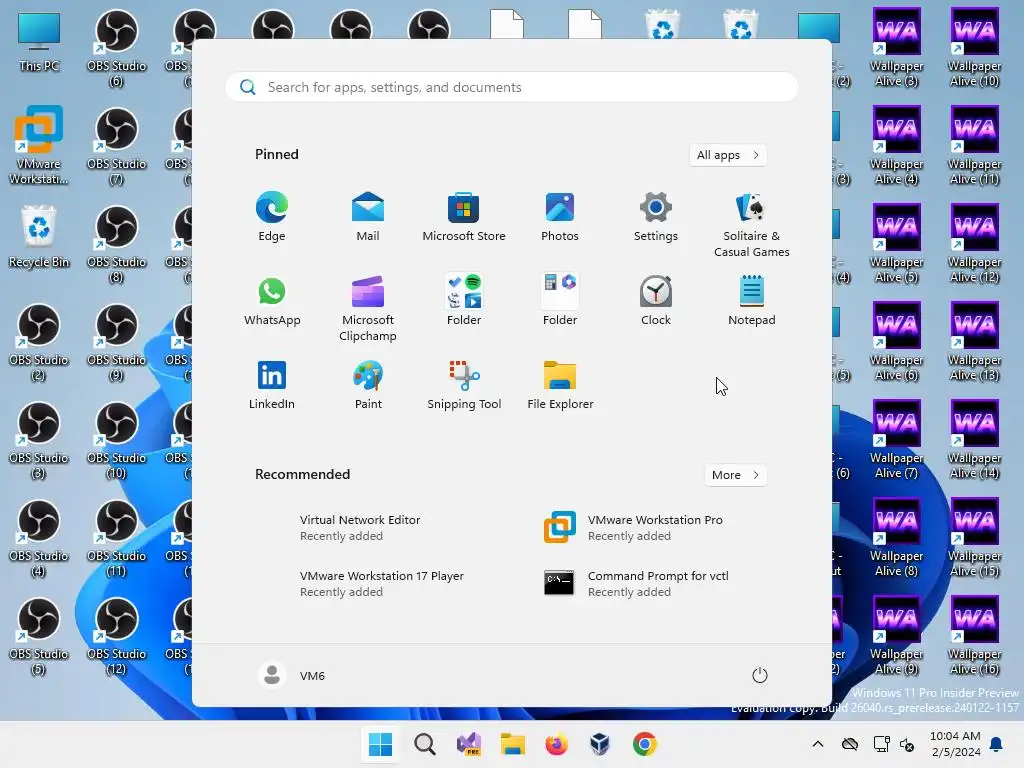Open network status tray icon
Viewport: 1024px width, 768px height.
click(x=882, y=744)
